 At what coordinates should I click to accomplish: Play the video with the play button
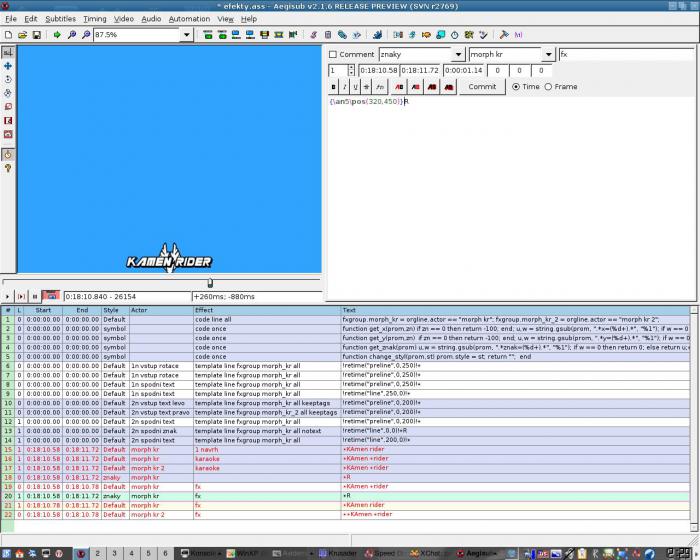point(8,297)
